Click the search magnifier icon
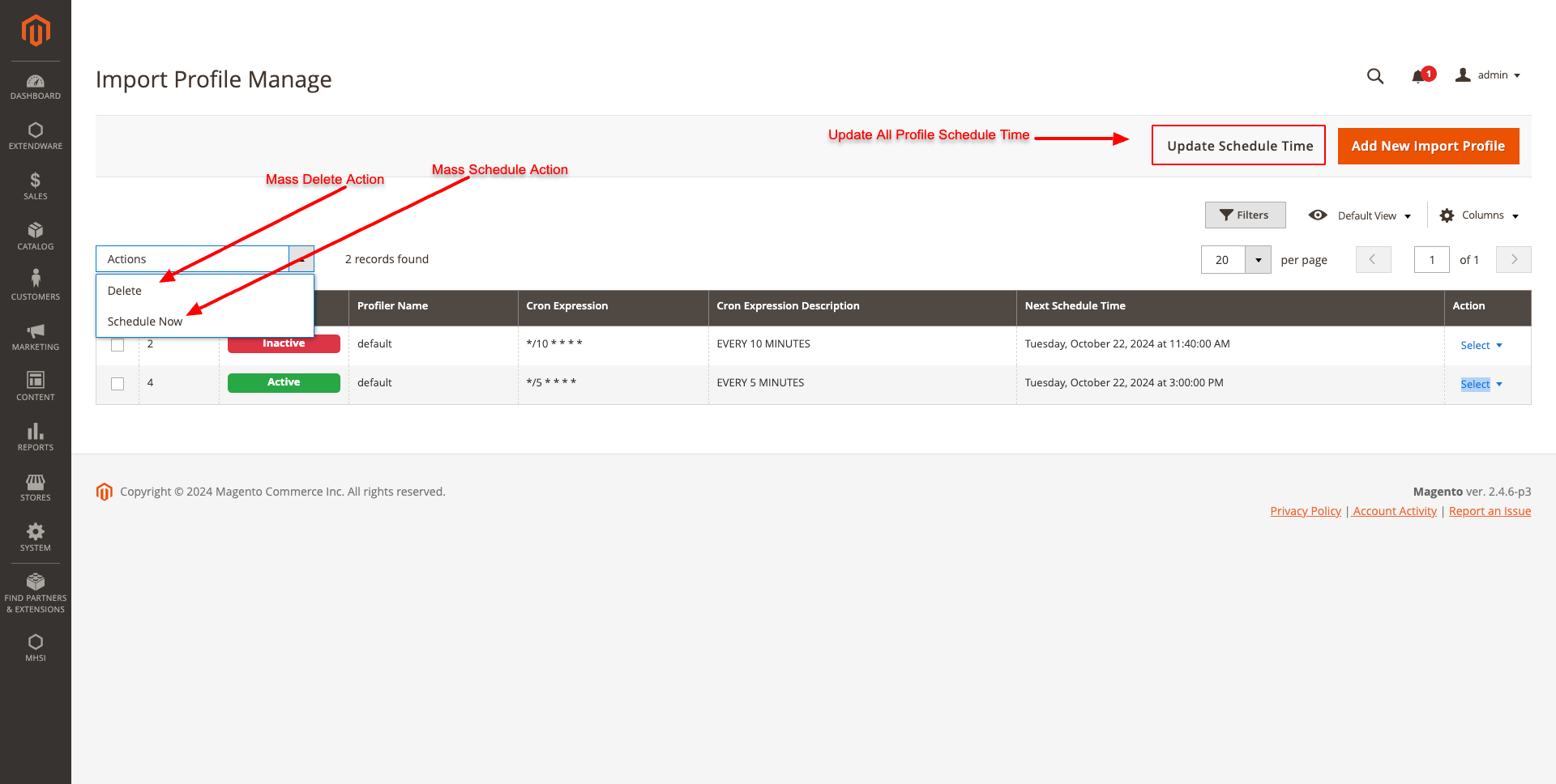Image resolution: width=1556 pixels, height=784 pixels. [1375, 76]
